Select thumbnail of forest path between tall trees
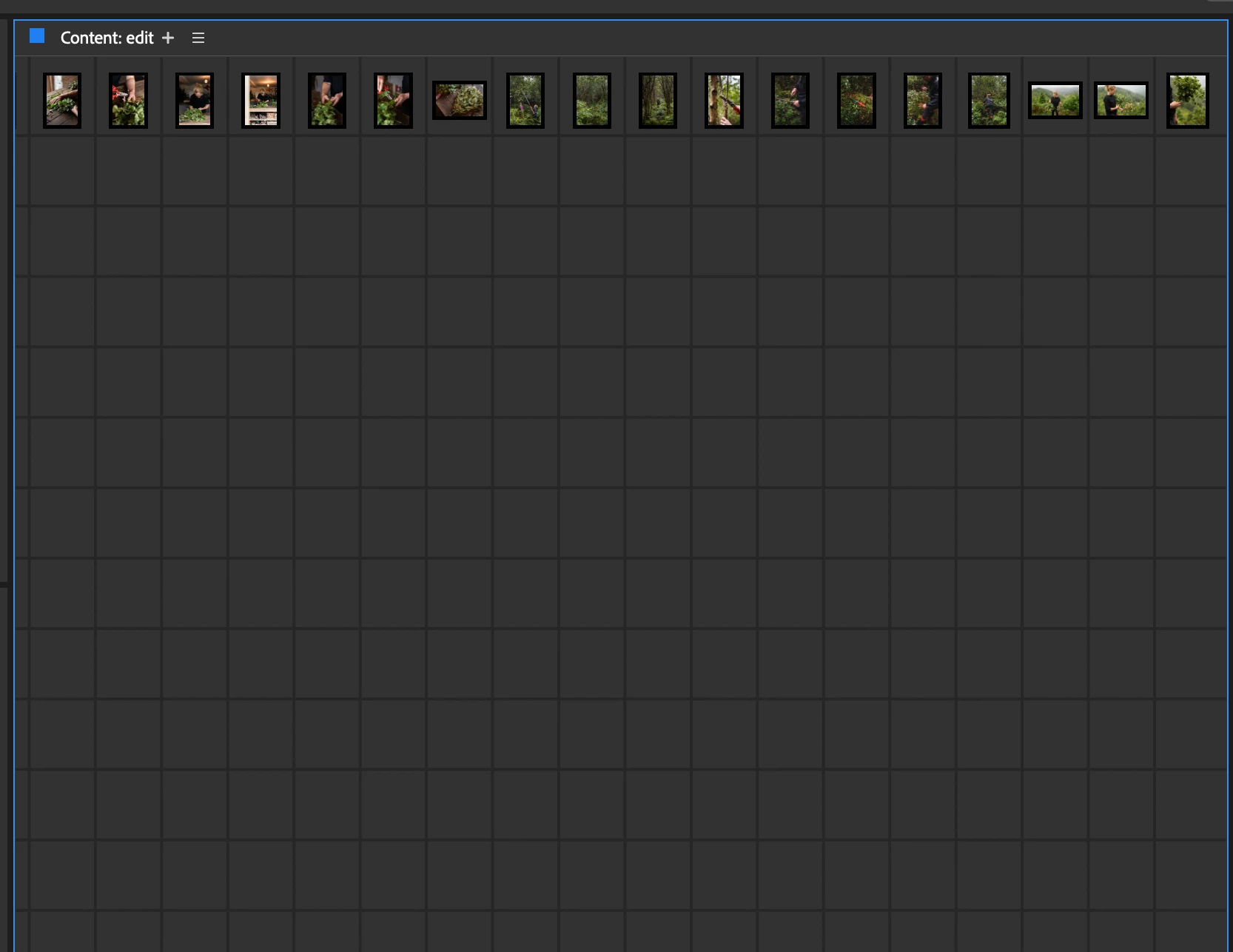This screenshot has height=952, width=1233. 658,101
